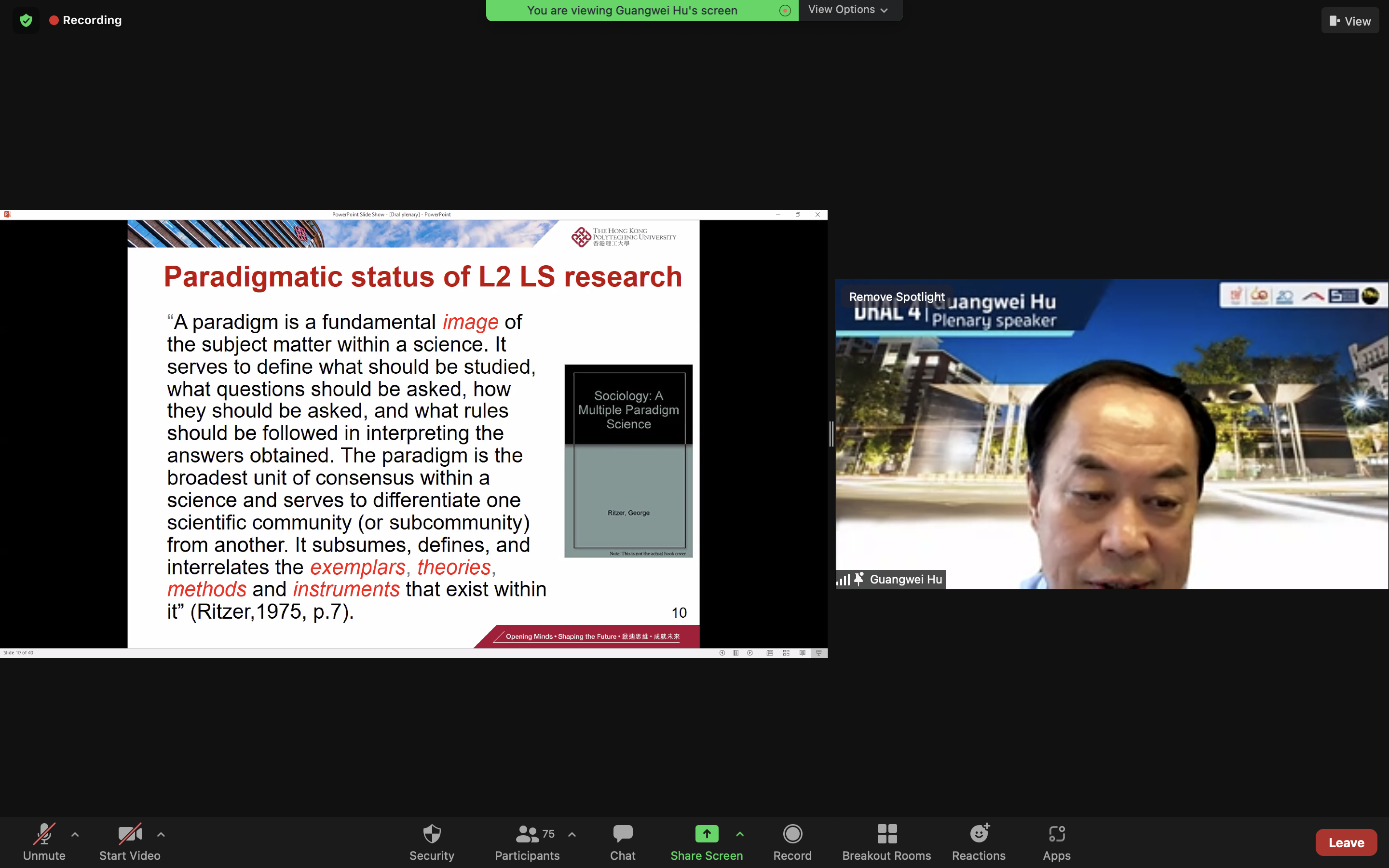1389x868 pixels.
Task: Leave the meeting
Action: pos(1346,842)
